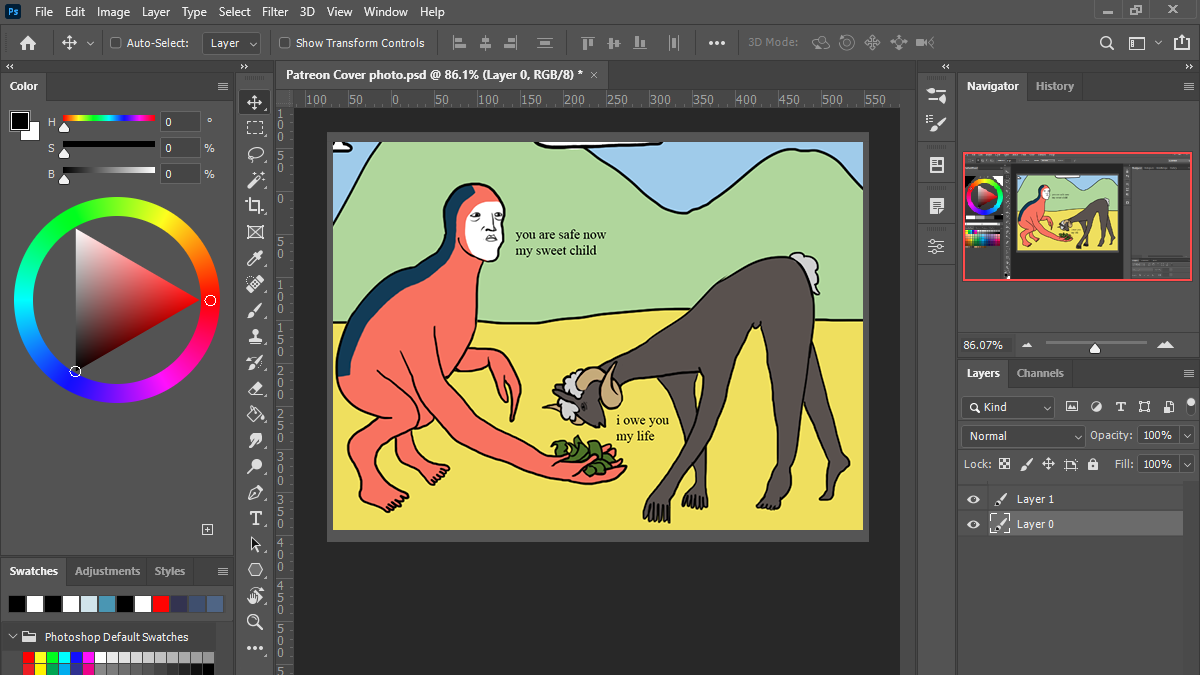Switch to the History tab

pyautogui.click(x=1054, y=86)
